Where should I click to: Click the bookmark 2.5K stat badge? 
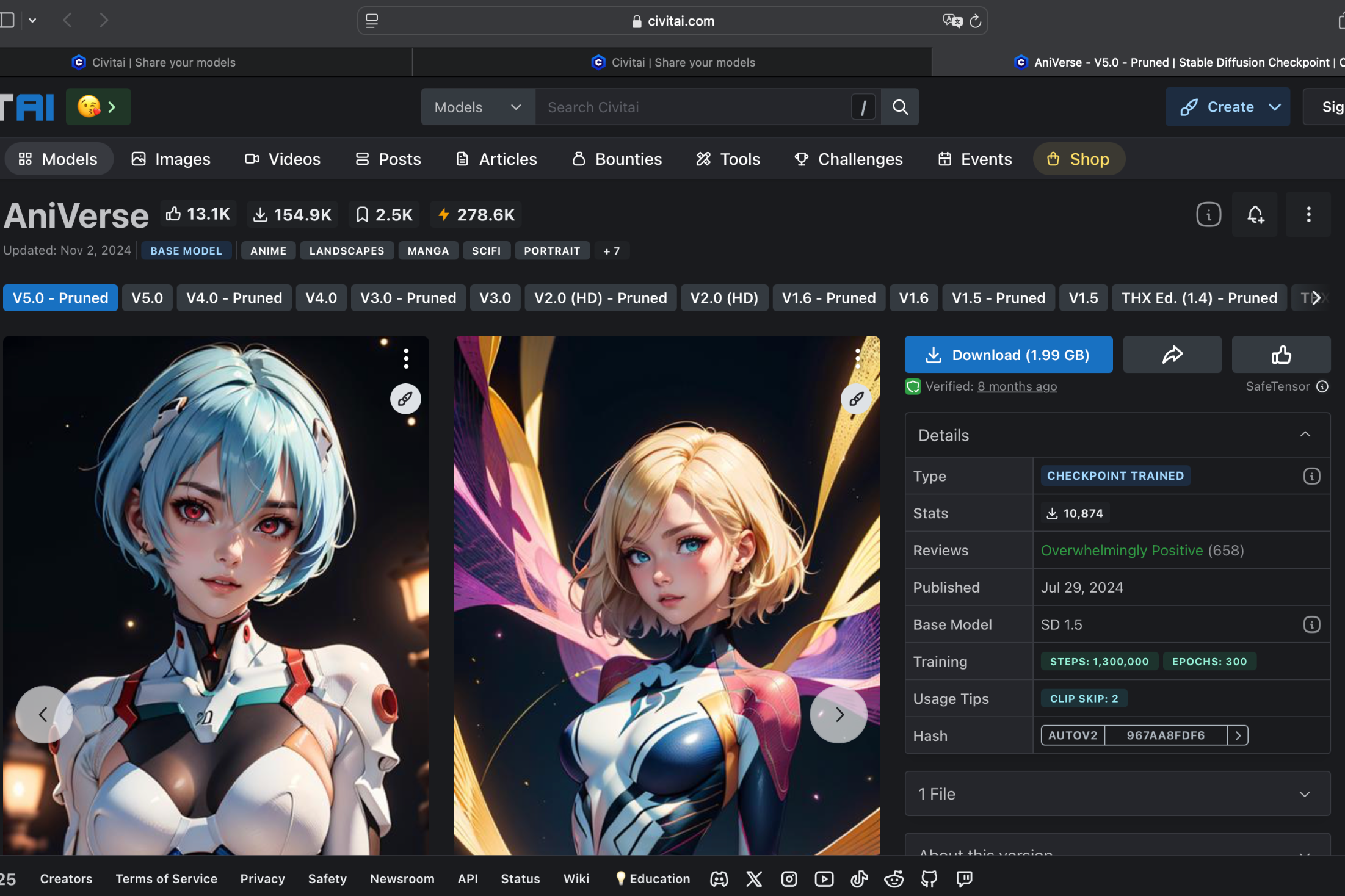pyautogui.click(x=384, y=214)
